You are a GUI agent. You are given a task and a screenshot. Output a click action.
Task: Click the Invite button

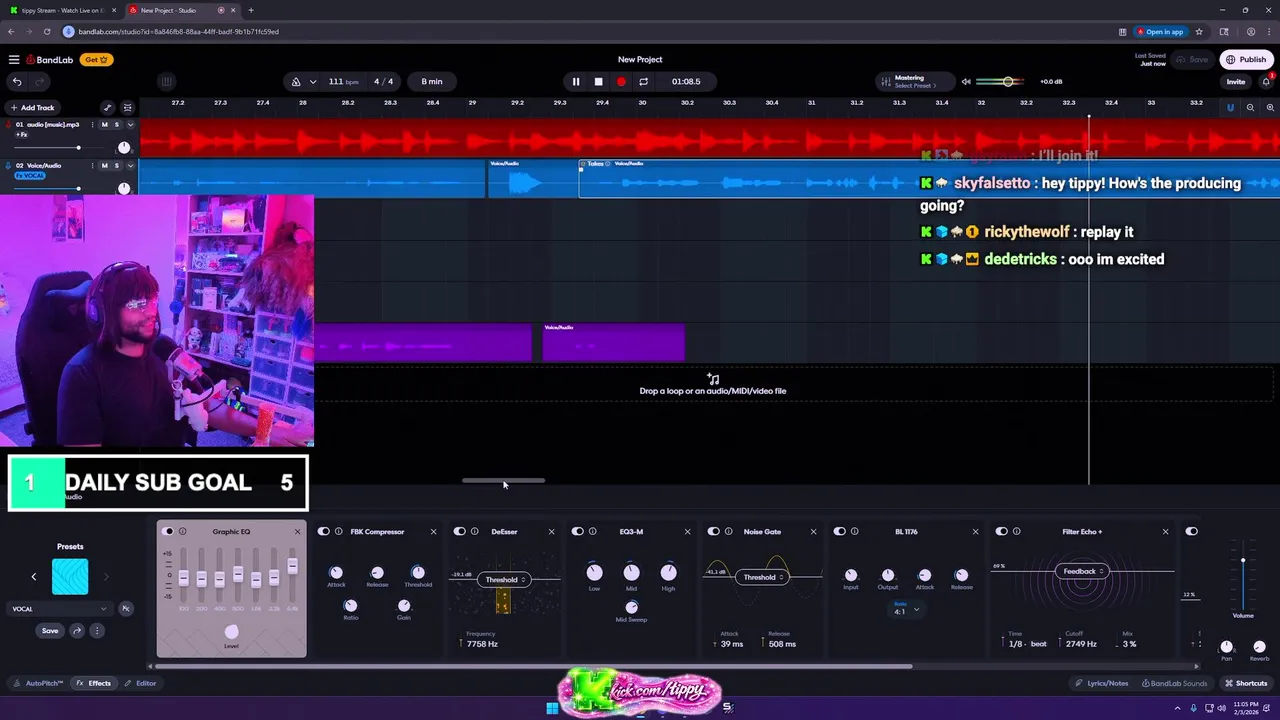coord(1236,82)
